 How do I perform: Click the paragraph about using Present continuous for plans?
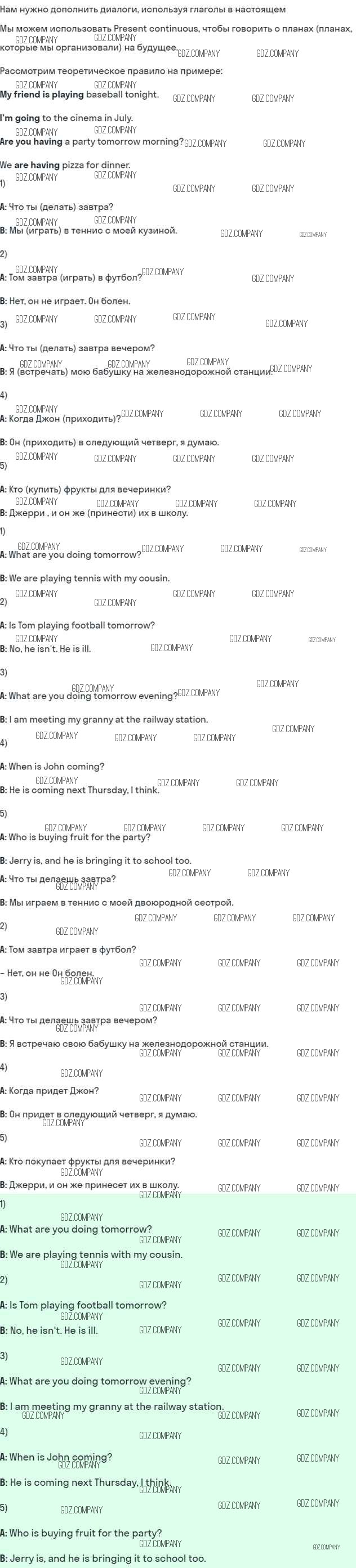click(x=176, y=38)
